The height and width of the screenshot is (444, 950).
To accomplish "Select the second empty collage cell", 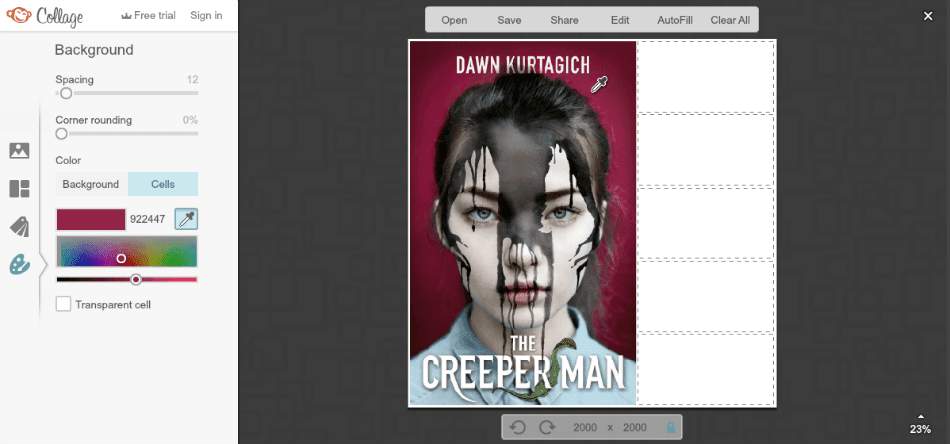I will click(x=706, y=150).
